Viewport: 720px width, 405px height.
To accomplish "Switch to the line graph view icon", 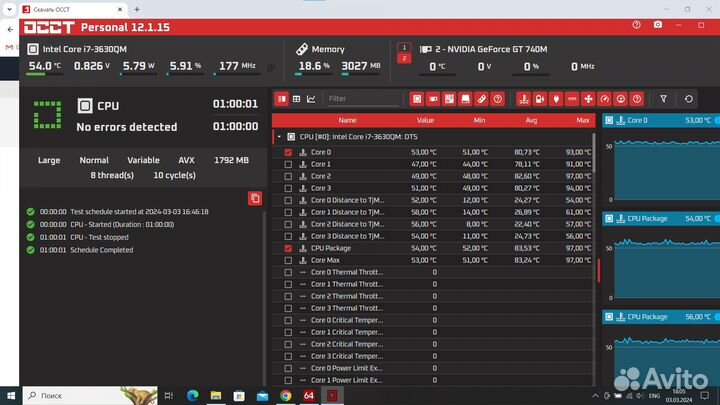I will (x=311, y=99).
